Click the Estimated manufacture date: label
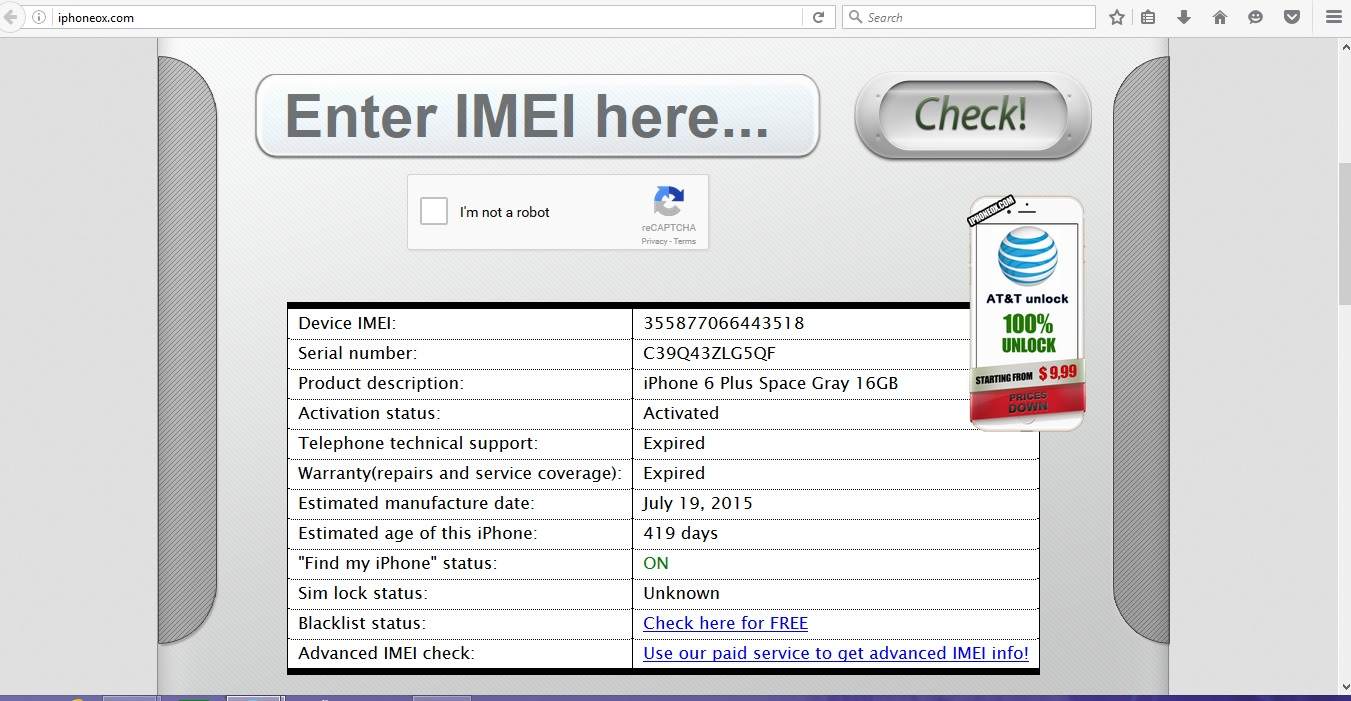The height and width of the screenshot is (701, 1351). click(x=416, y=503)
